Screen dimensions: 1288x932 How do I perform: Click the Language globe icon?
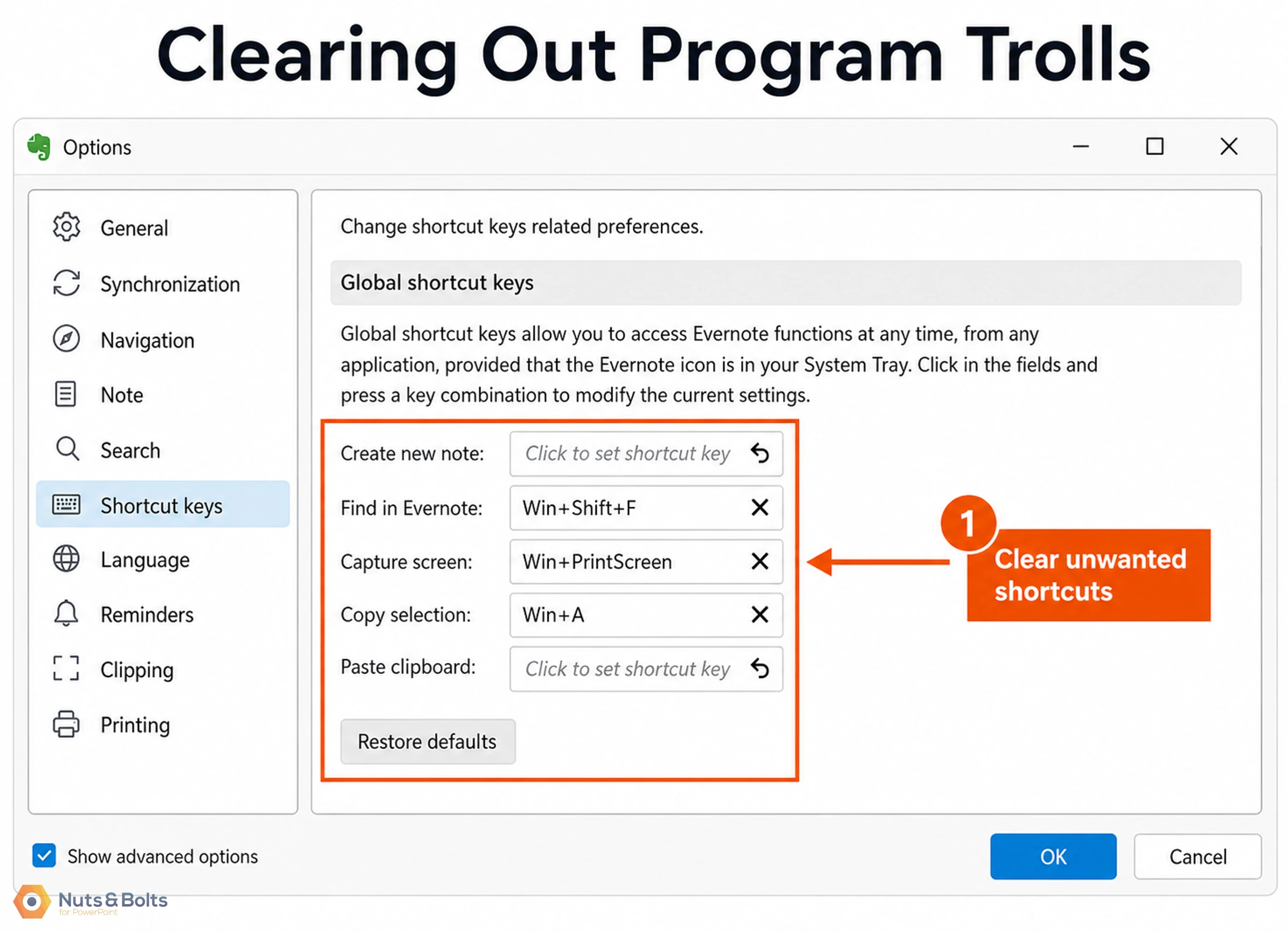(x=67, y=559)
